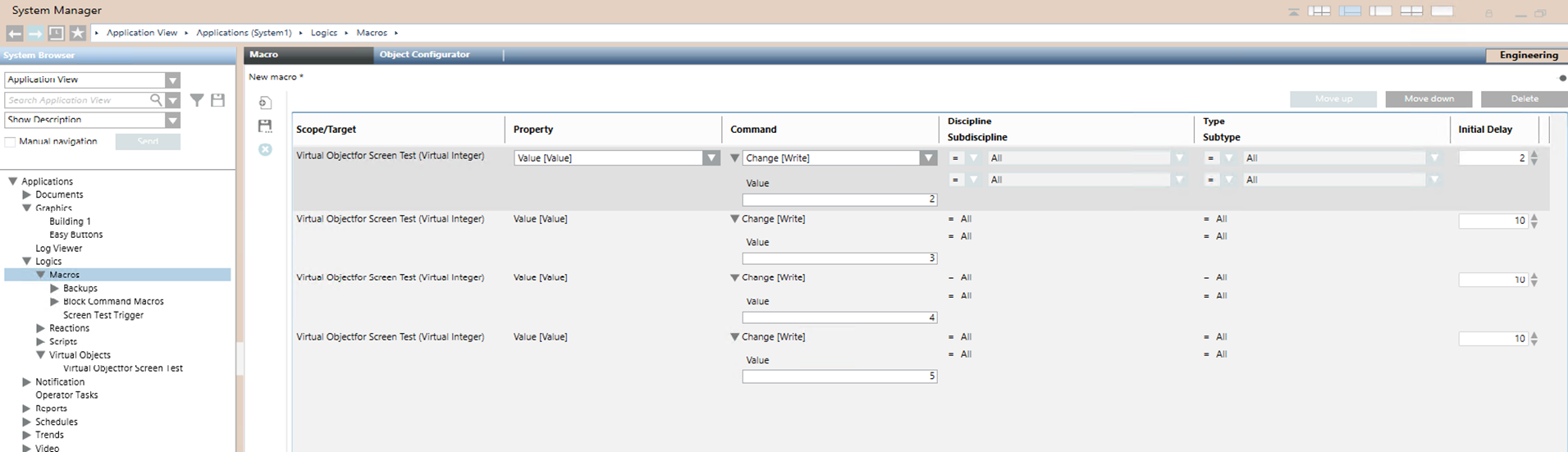
Task: Switch to the single-pane layout icon
Action: [1442, 11]
